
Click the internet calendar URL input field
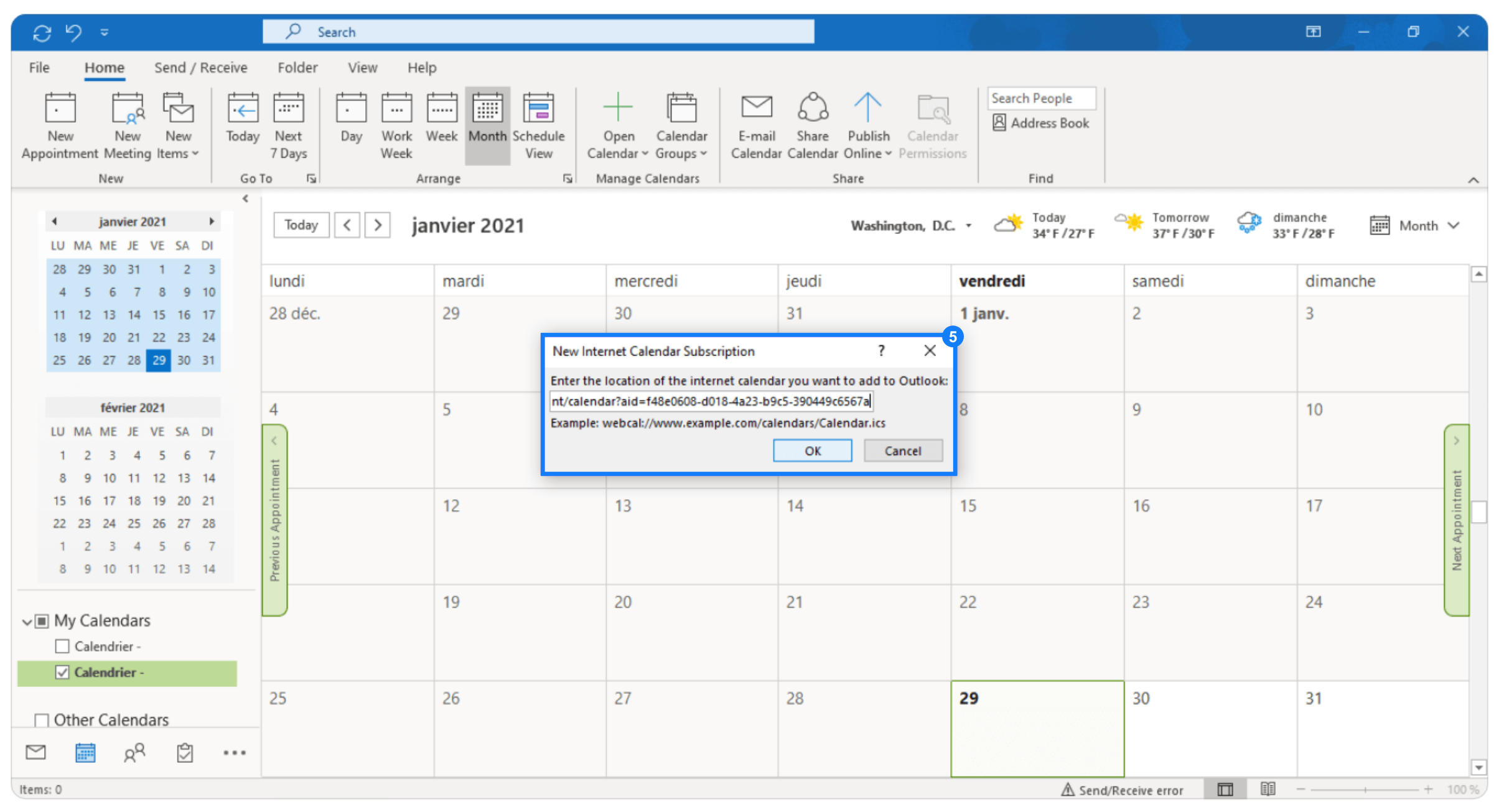point(711,401)
